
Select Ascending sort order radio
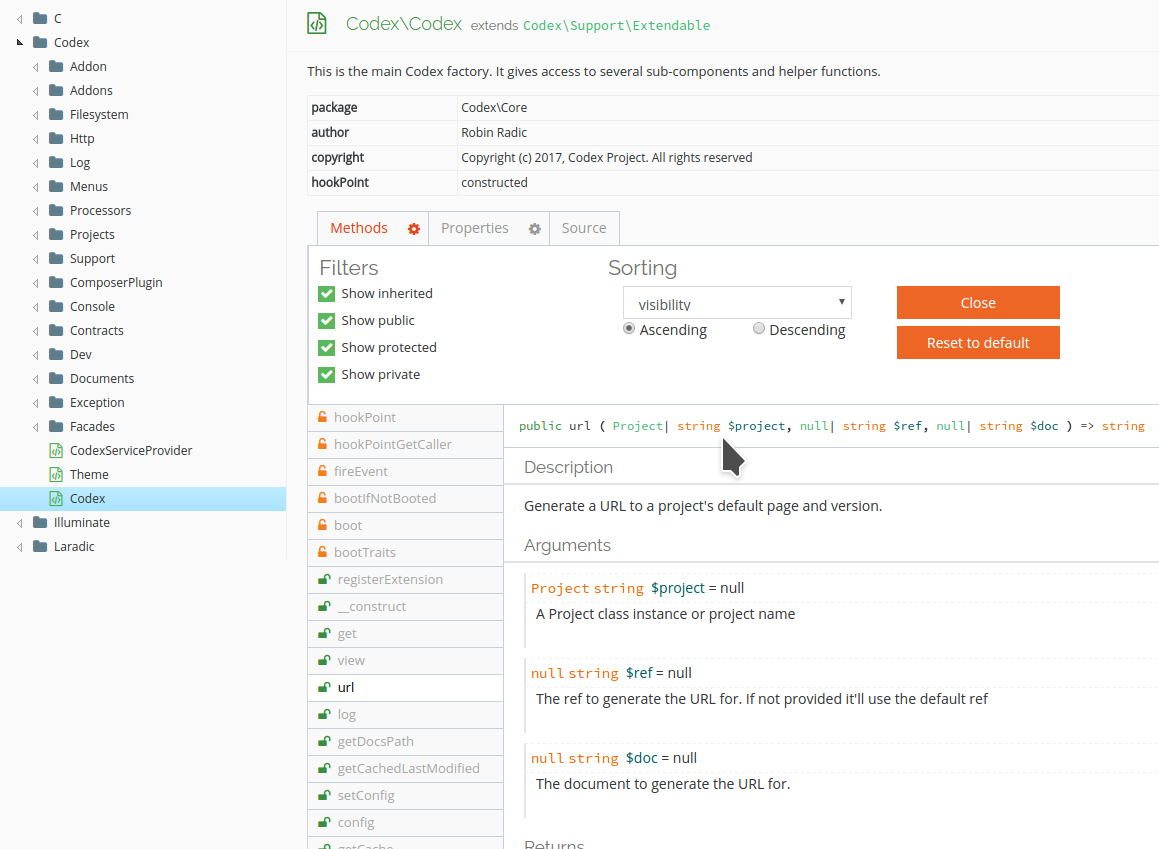[629, 328]
